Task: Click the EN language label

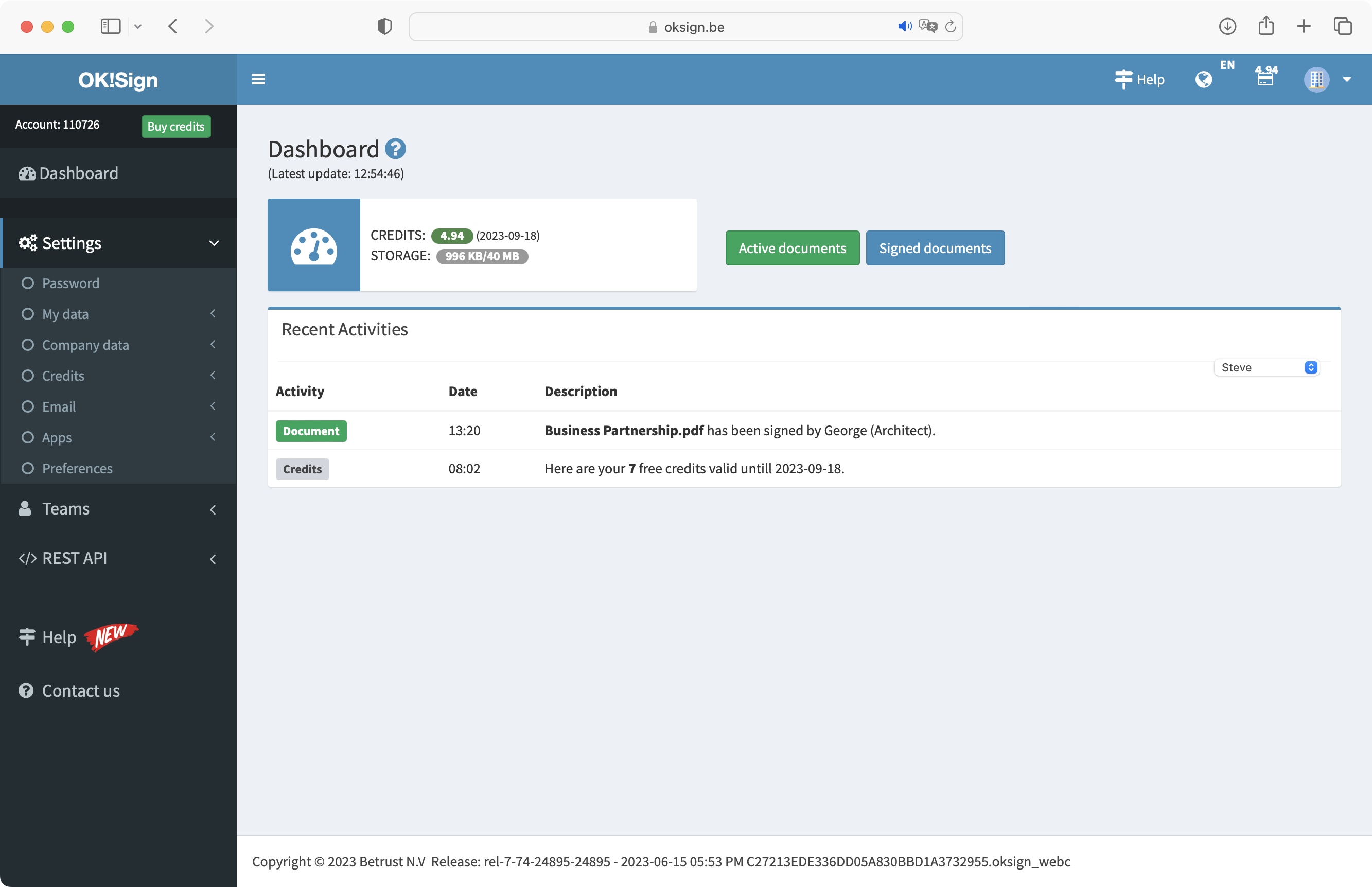Action: pyautogui.click(x=1227, y=65)
